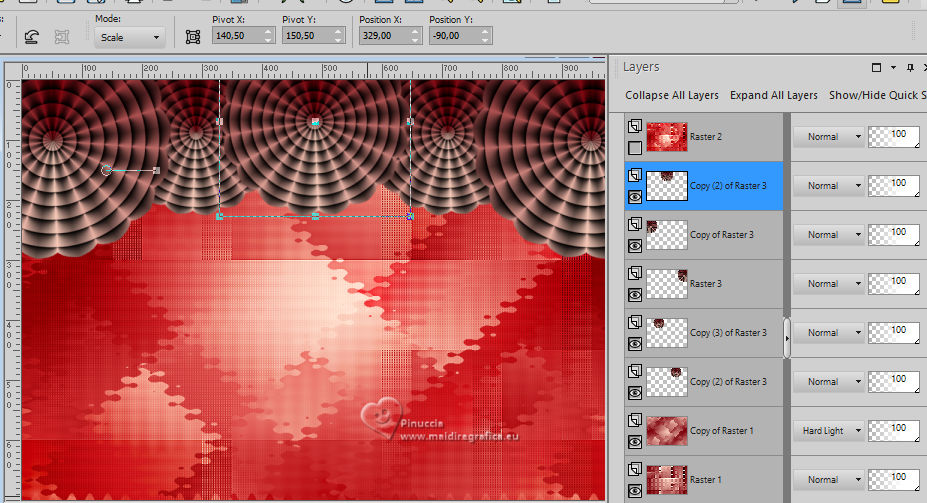Open the blend mode dropdown for Raster 3
Screen dimensions: 927x503
click(x=827, y=284)
